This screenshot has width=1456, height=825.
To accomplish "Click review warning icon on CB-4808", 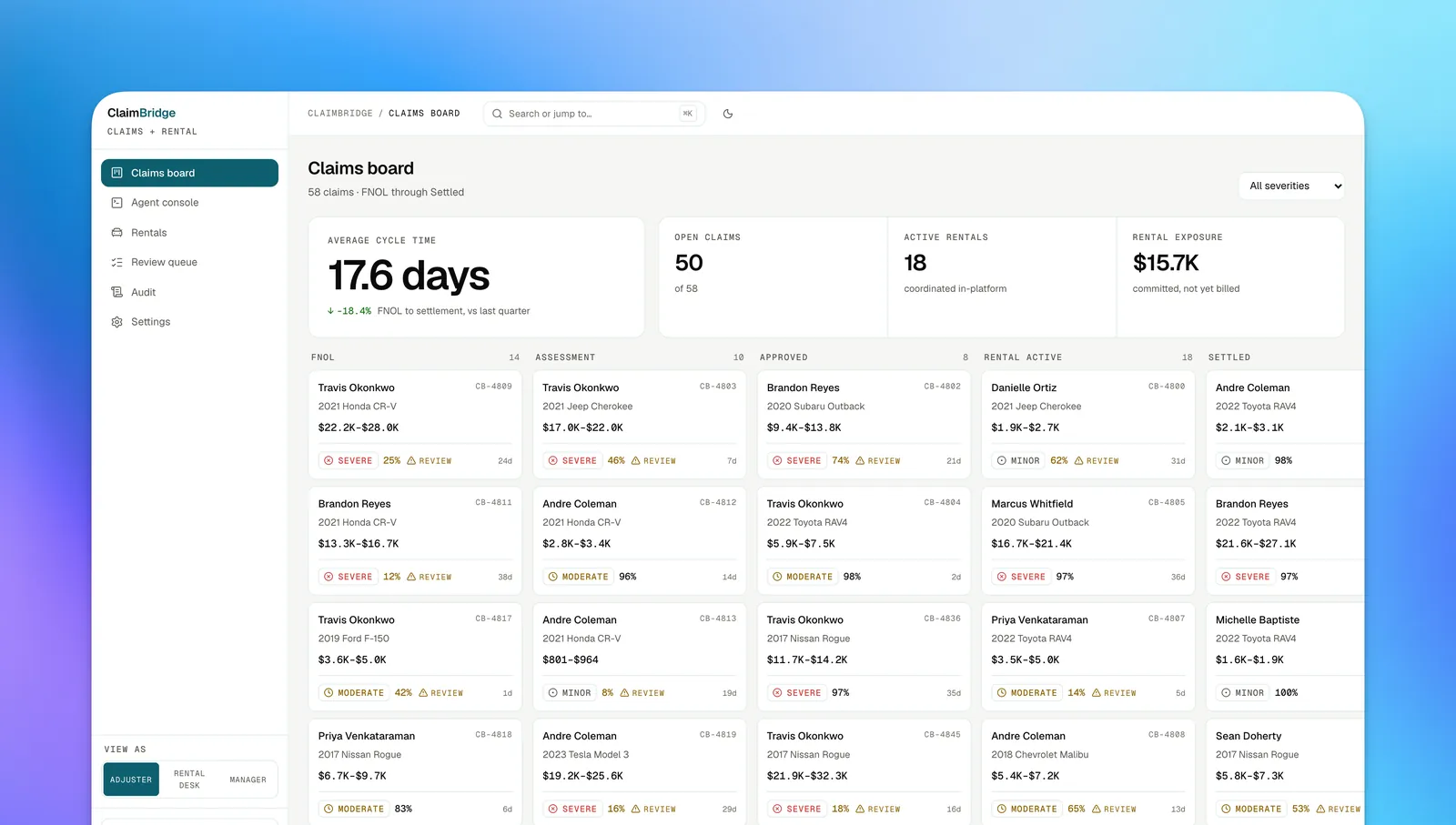I will click(x=1097, y=809).
